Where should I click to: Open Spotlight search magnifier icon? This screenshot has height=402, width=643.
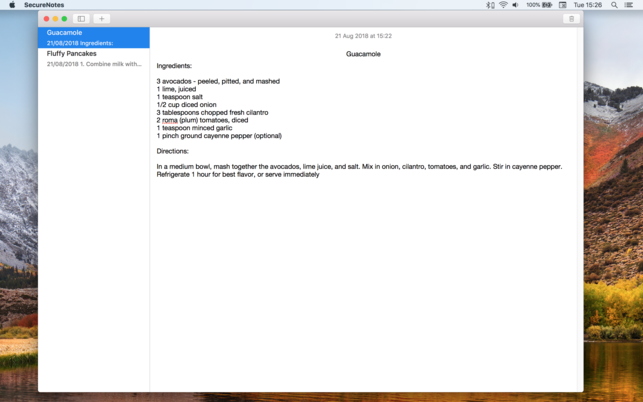614,5
